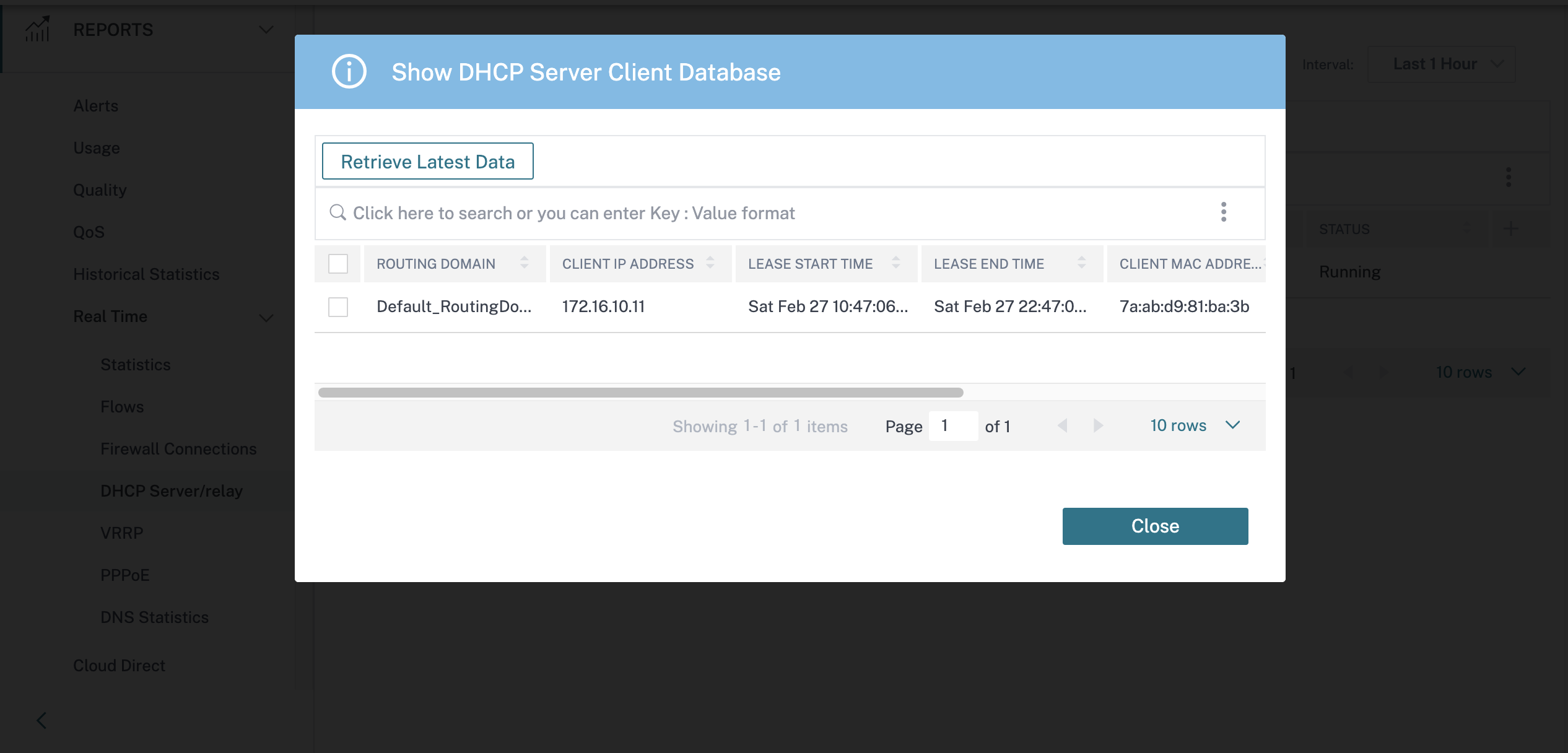Viewport: 1568px width, 753px height.
Task: Sort by Lease End Time arrows
Action: [1082, 263]
